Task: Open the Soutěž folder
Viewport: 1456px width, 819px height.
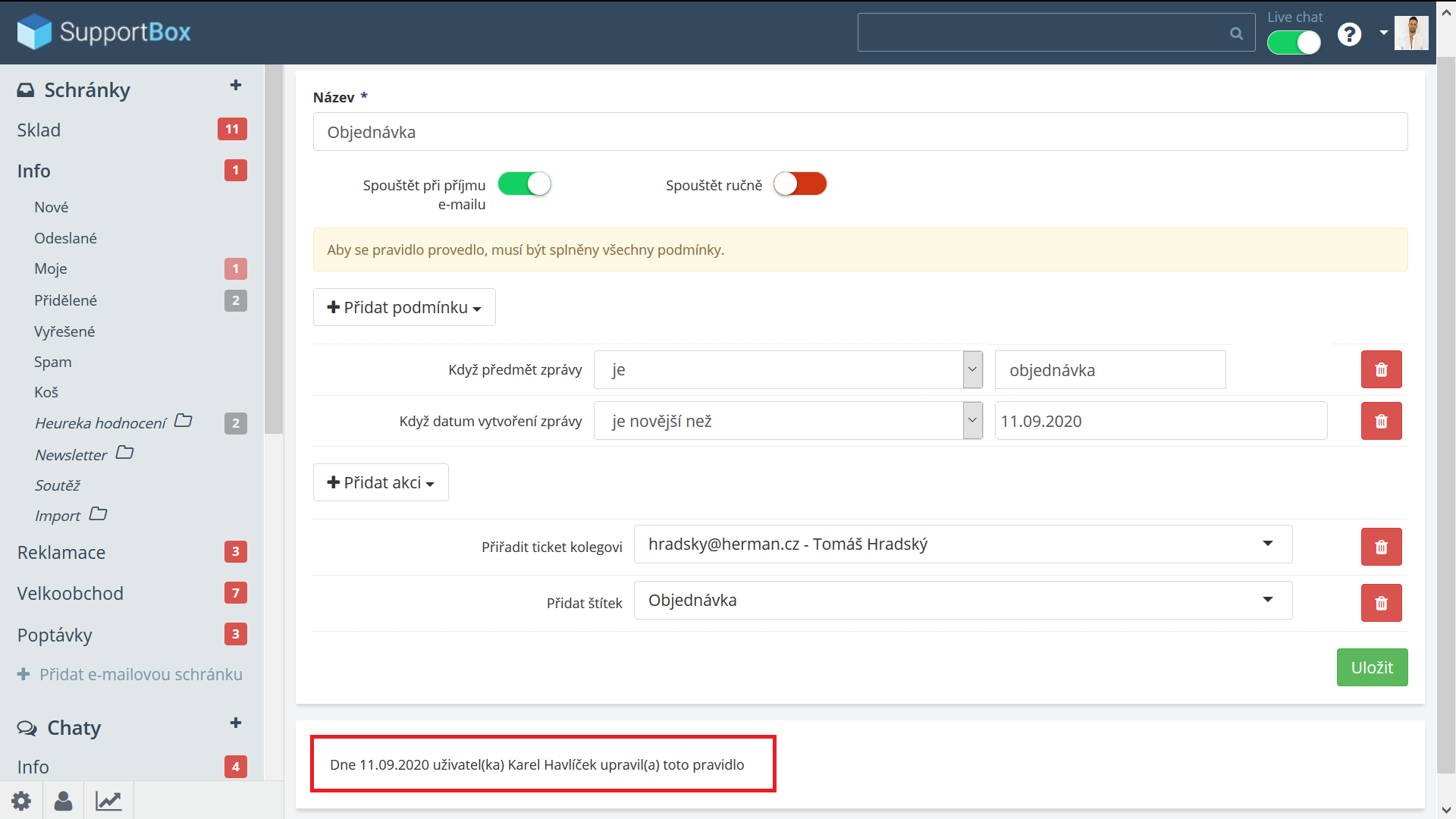Action: pos(57,485)
